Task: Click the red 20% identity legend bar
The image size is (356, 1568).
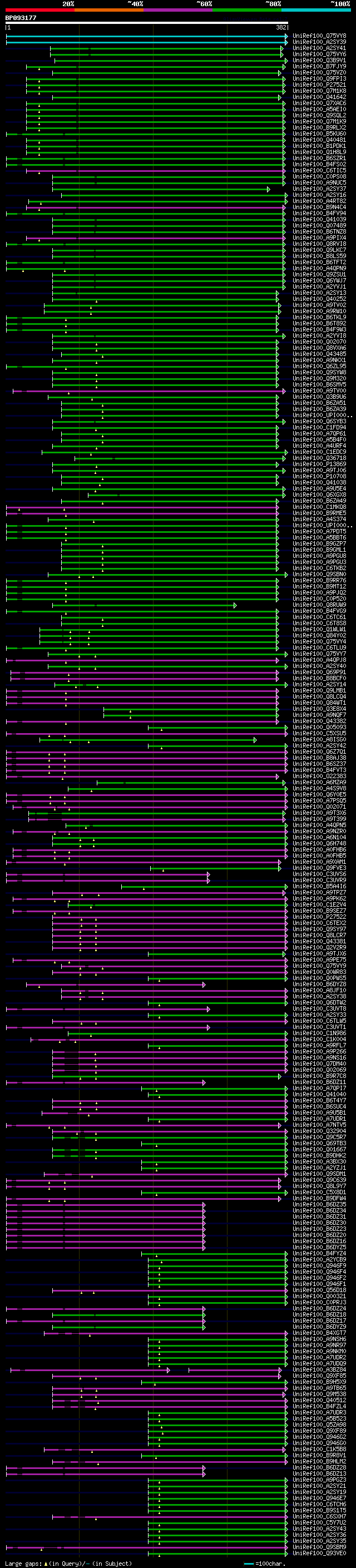Action: (x=40, y=10)
